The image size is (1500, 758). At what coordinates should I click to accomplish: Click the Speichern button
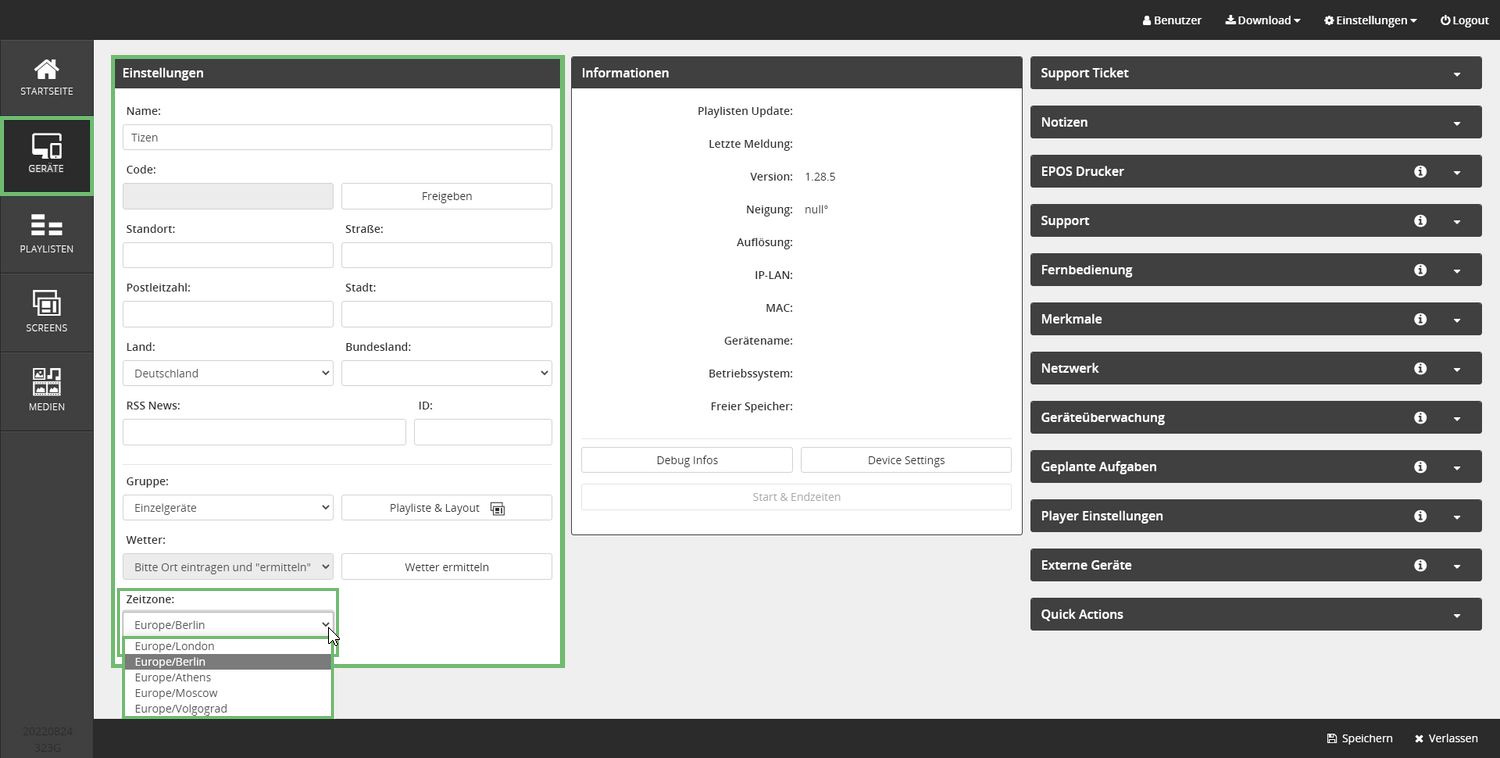click(x=1359, y=738)
